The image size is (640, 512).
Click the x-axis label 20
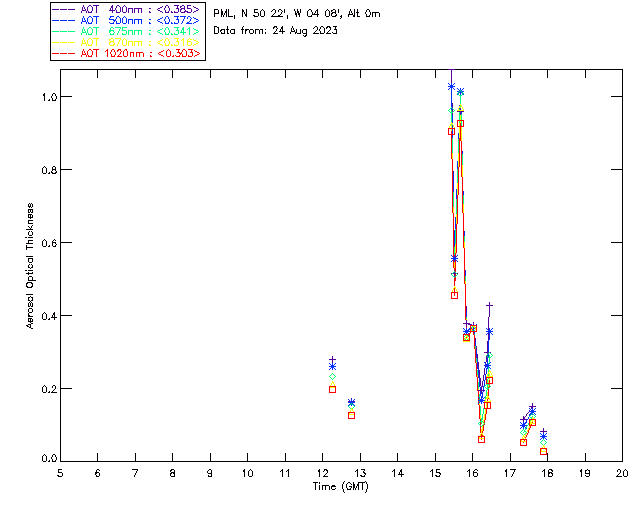622,474
